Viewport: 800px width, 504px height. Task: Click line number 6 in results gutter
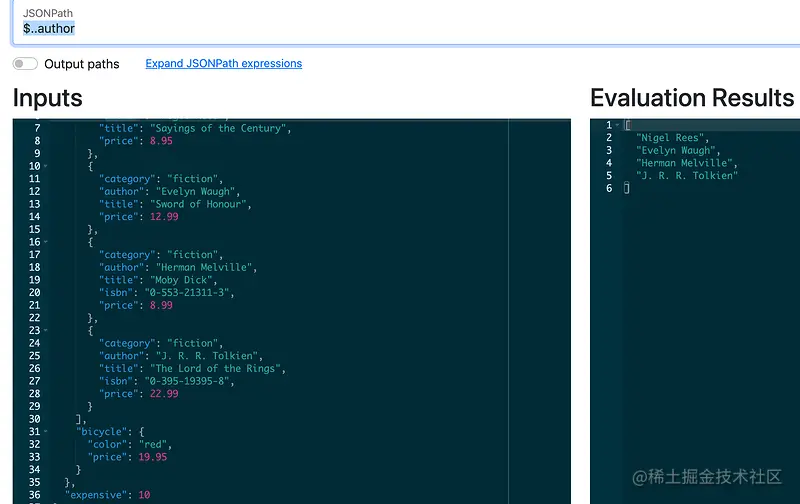[609, 188]
